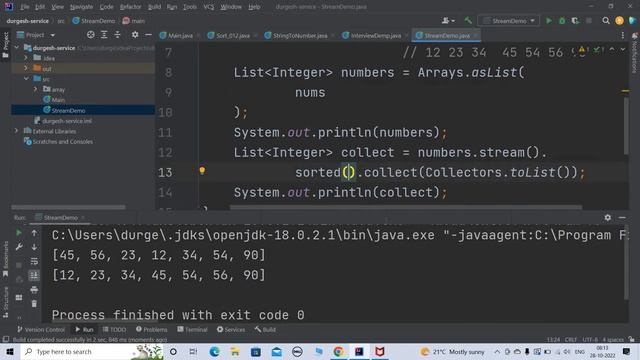The height and width of the screenshot is (360, 640).
Task: Open the user account dropdown icon
Action: tap(448, 20)
